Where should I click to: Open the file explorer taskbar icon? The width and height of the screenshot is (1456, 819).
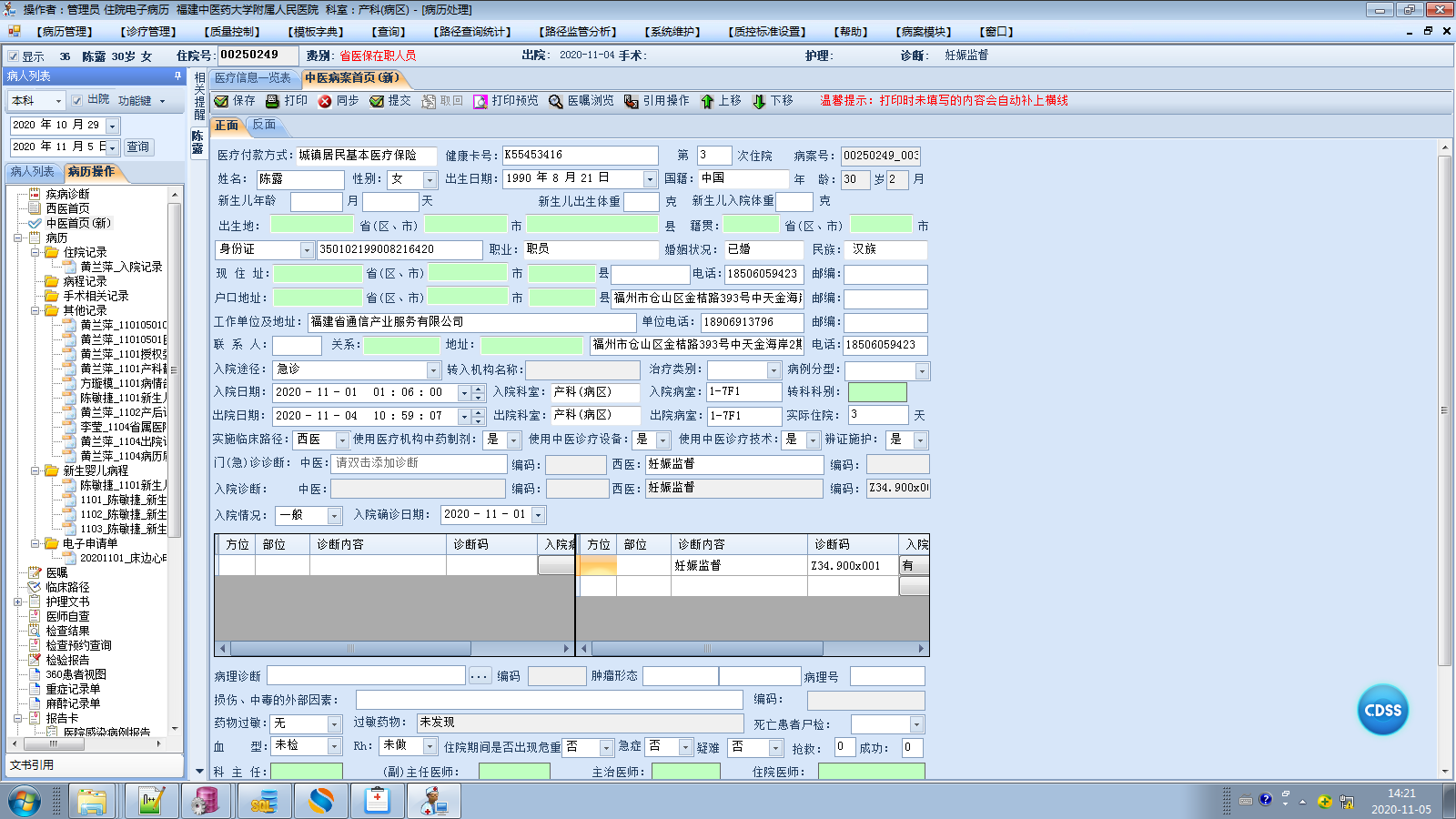92,802
